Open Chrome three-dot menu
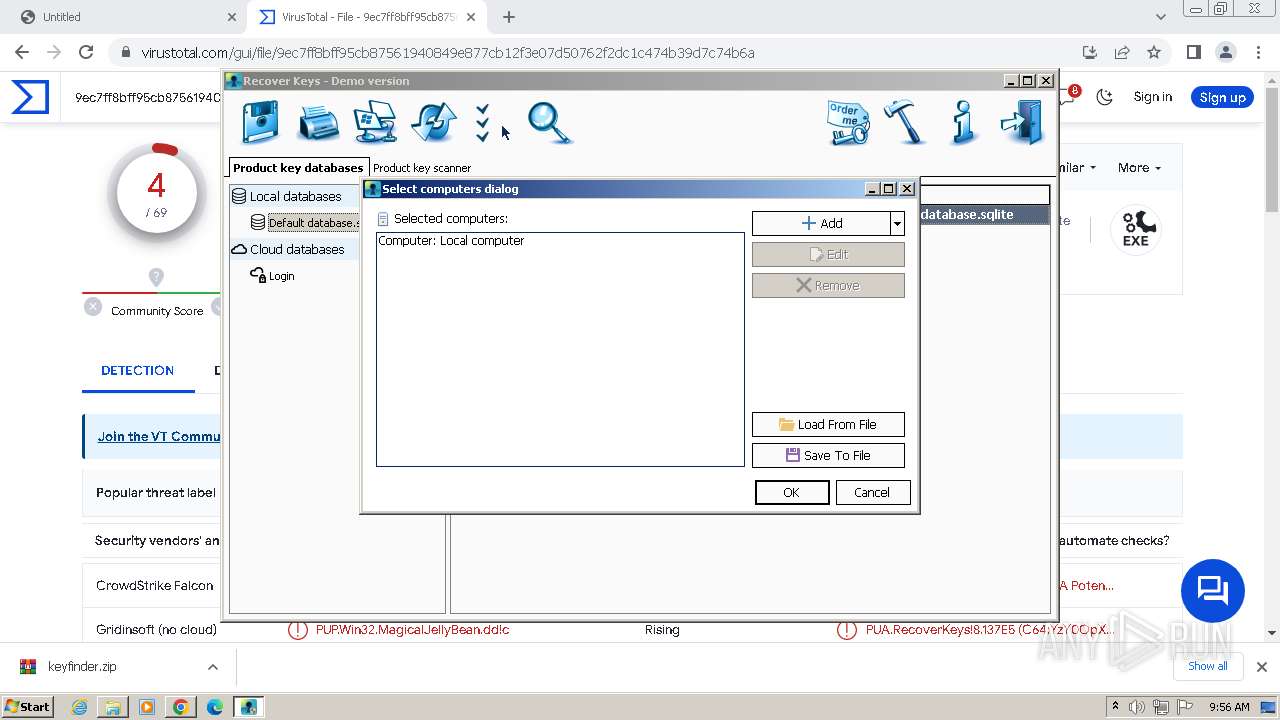The height and width of the screenshot is (720, 1280). [x=1258, y=52]
